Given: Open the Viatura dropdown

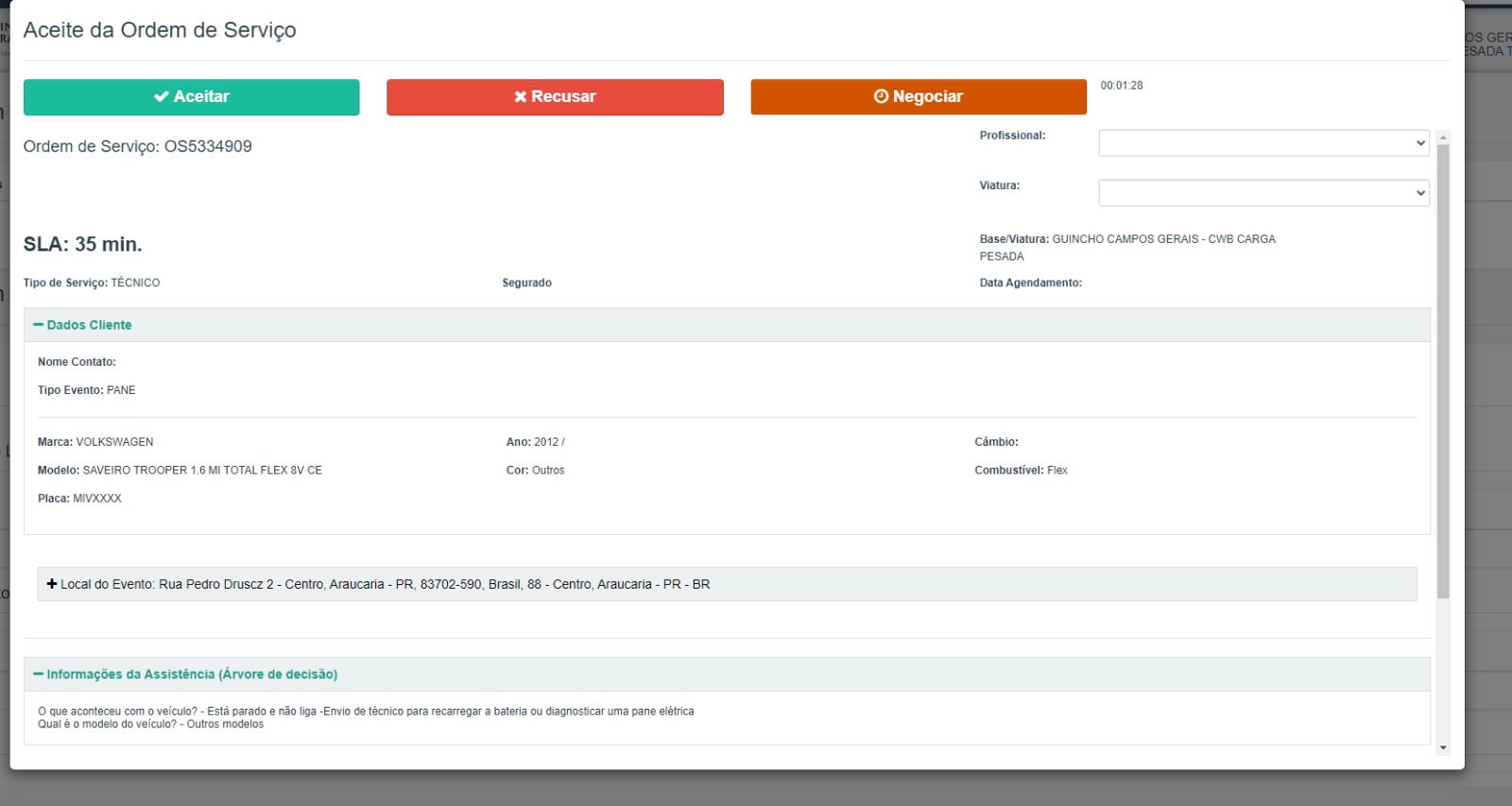Looking at the screenshot, I should tap(1263, 194).
